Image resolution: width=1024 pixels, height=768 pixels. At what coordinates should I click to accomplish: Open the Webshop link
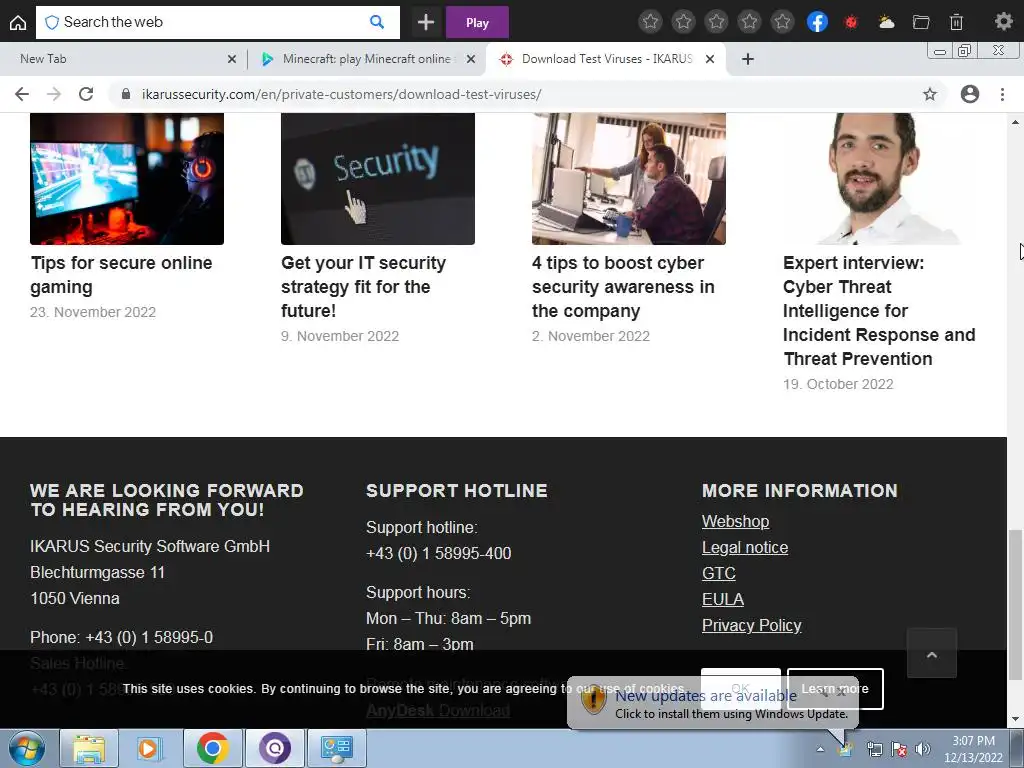pos(735,521)
